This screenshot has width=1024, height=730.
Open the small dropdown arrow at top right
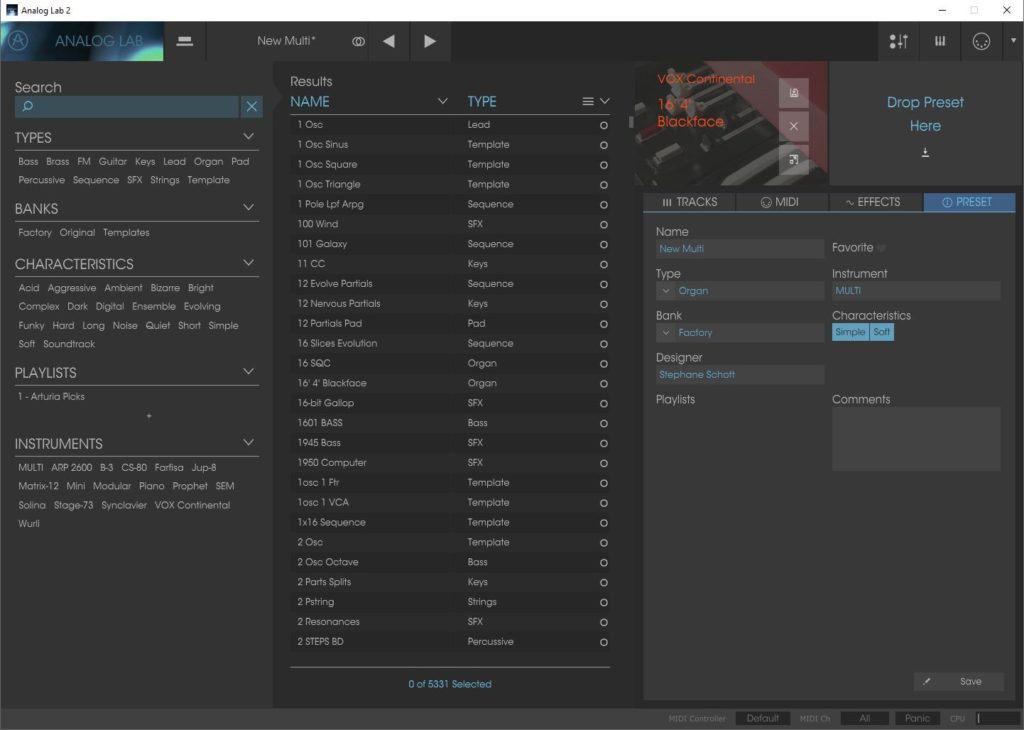tap(1014, 40)
